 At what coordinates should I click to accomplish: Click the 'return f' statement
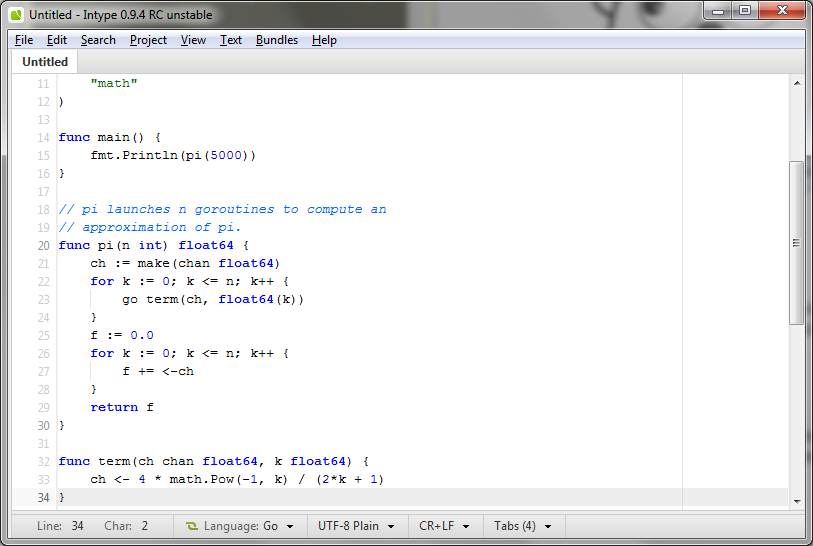[x=122, y=408]
